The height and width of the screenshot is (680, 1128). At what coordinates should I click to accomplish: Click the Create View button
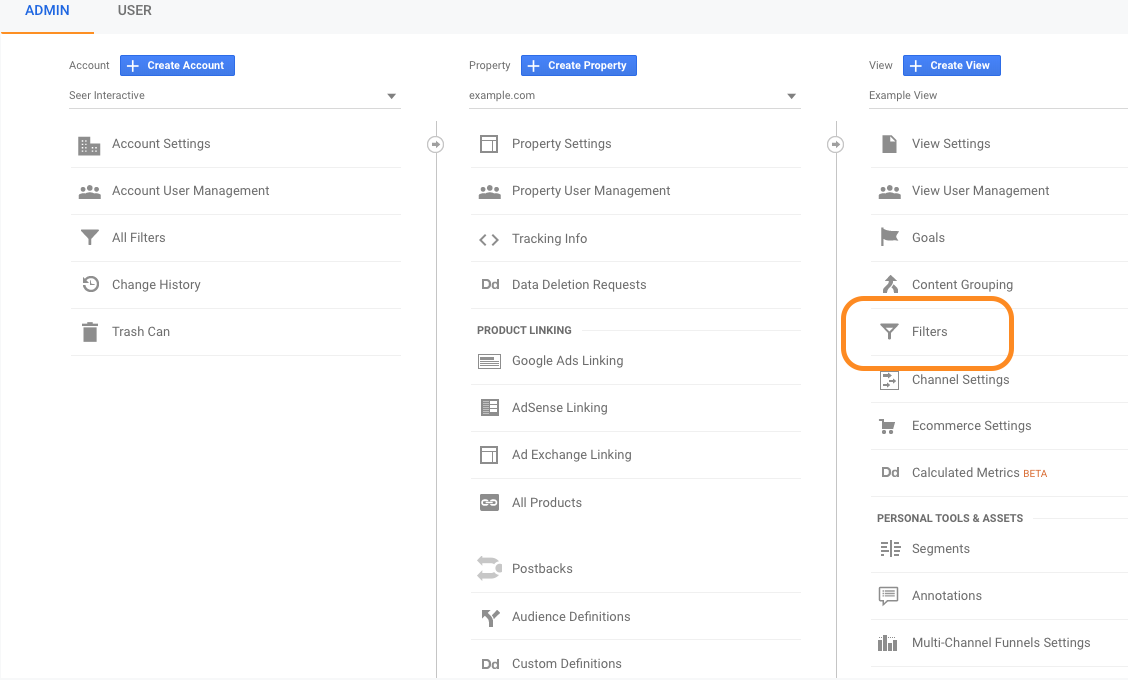pyautogui.click(x=951, y=66)
